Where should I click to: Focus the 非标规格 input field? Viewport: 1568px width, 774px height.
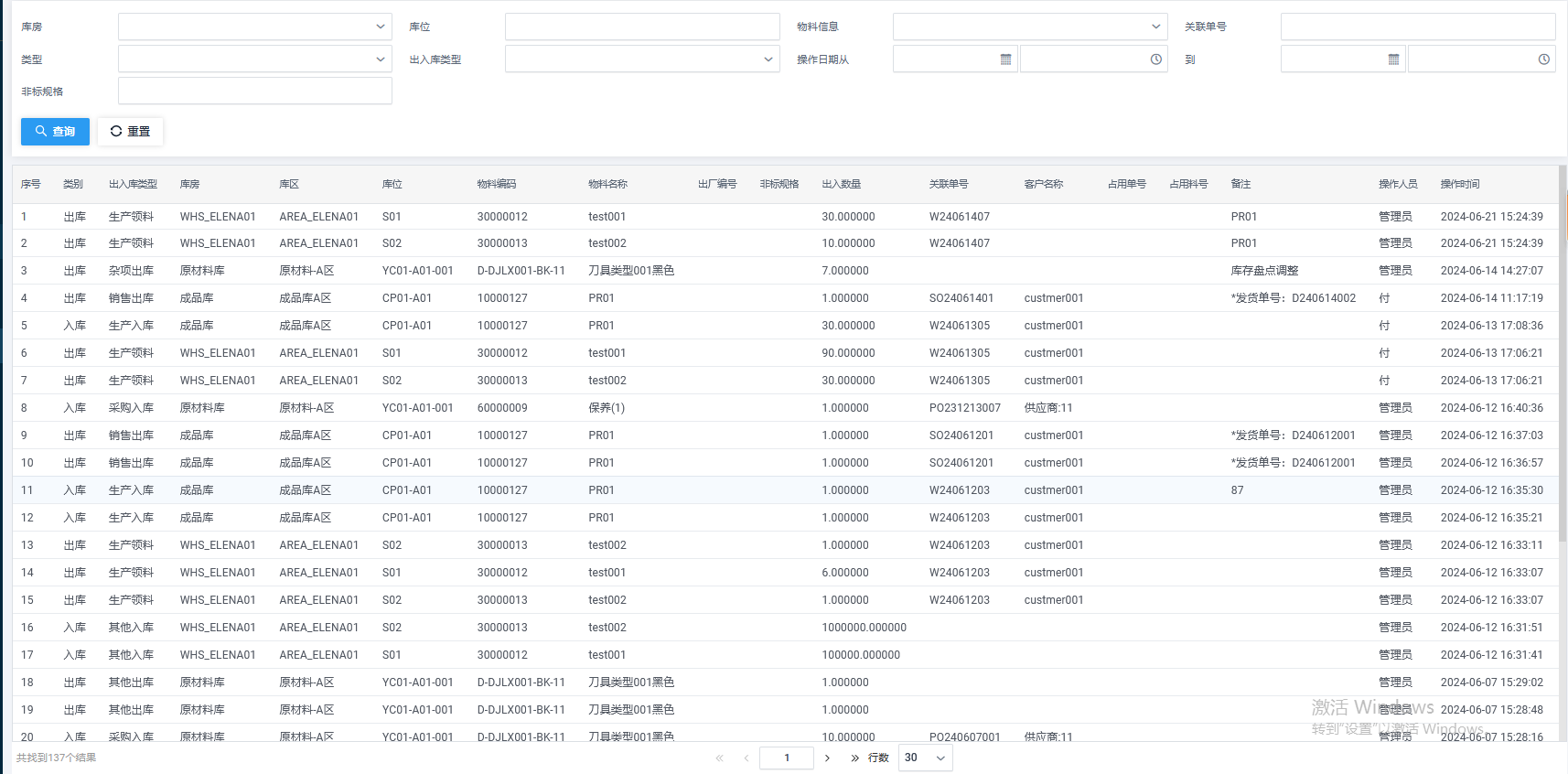(254, 91)
